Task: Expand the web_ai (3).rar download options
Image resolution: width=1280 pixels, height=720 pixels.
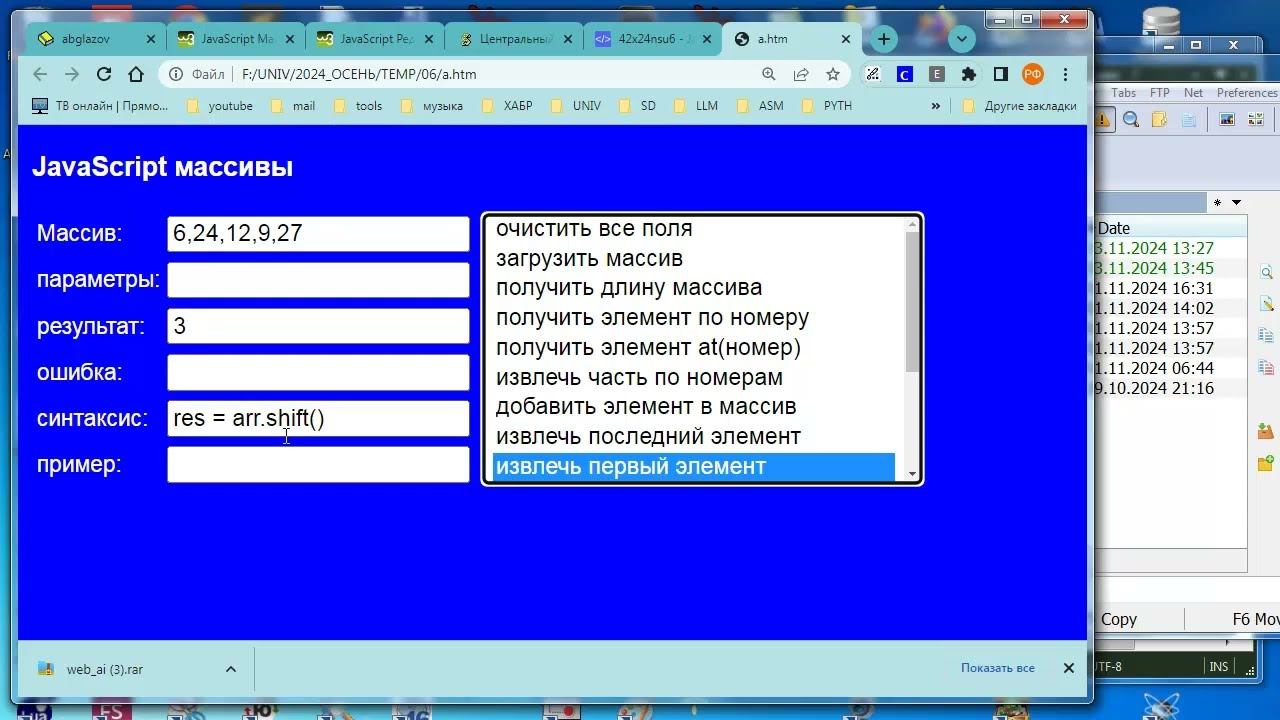Action: click(x=231, y=669)
